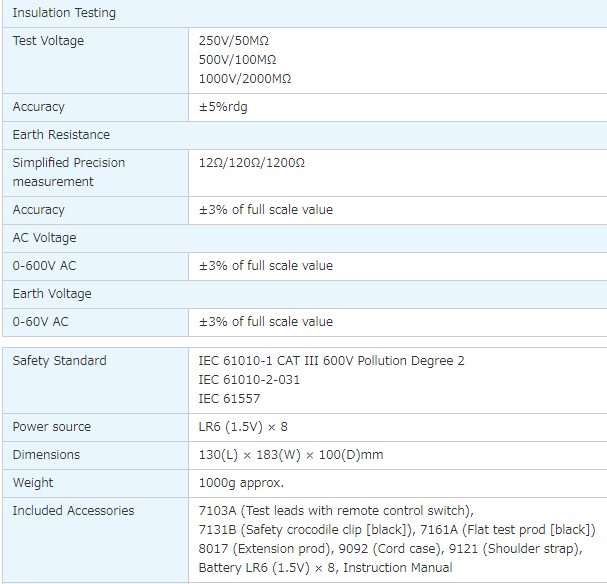Select the IEC 61557 standard text
Screen dimensions: 607x584
(229, 399)
